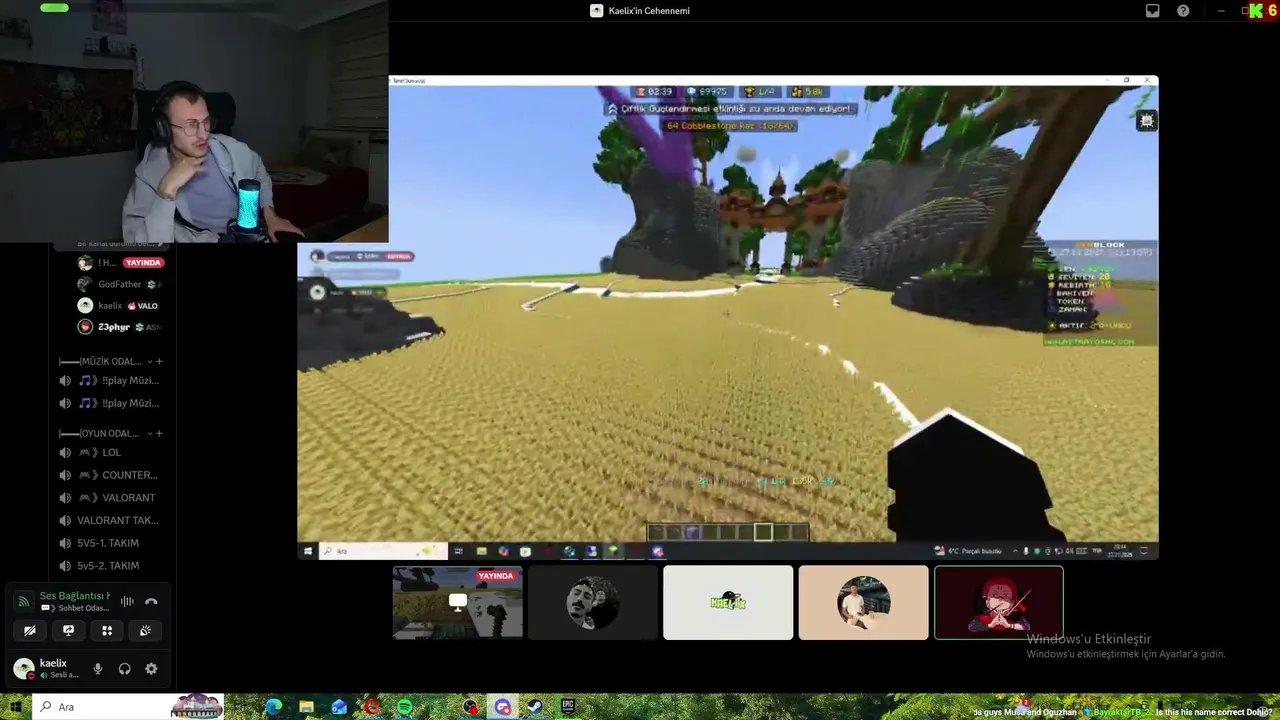Viewport: 1280px width, 720px height.
Task: Join the VALORANT voice channel
Action: 110,497
